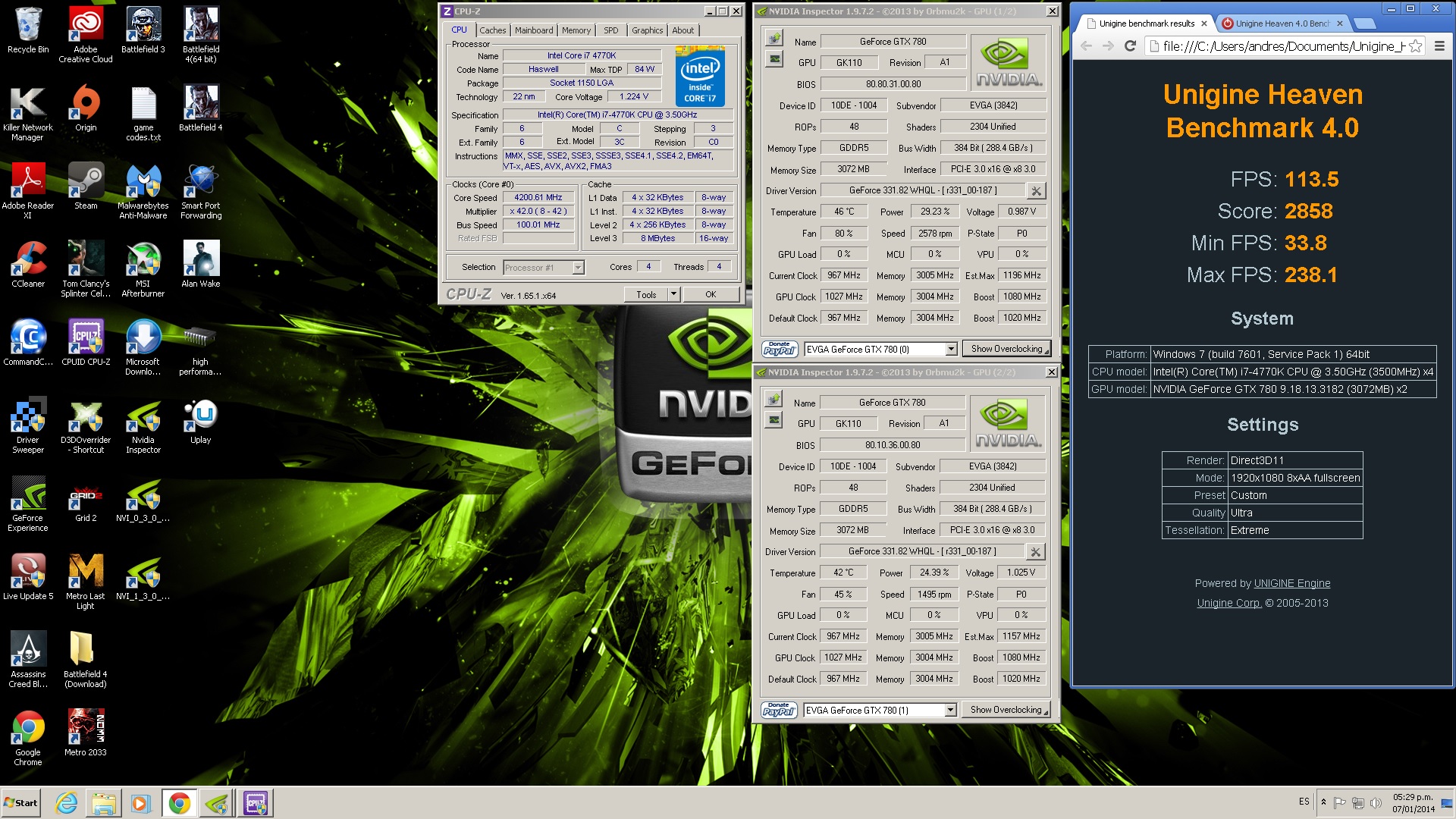This screenshot has width=1456, height=819.
Task: Close Unigine benchmark results tab
Action: pos(1203,24)
